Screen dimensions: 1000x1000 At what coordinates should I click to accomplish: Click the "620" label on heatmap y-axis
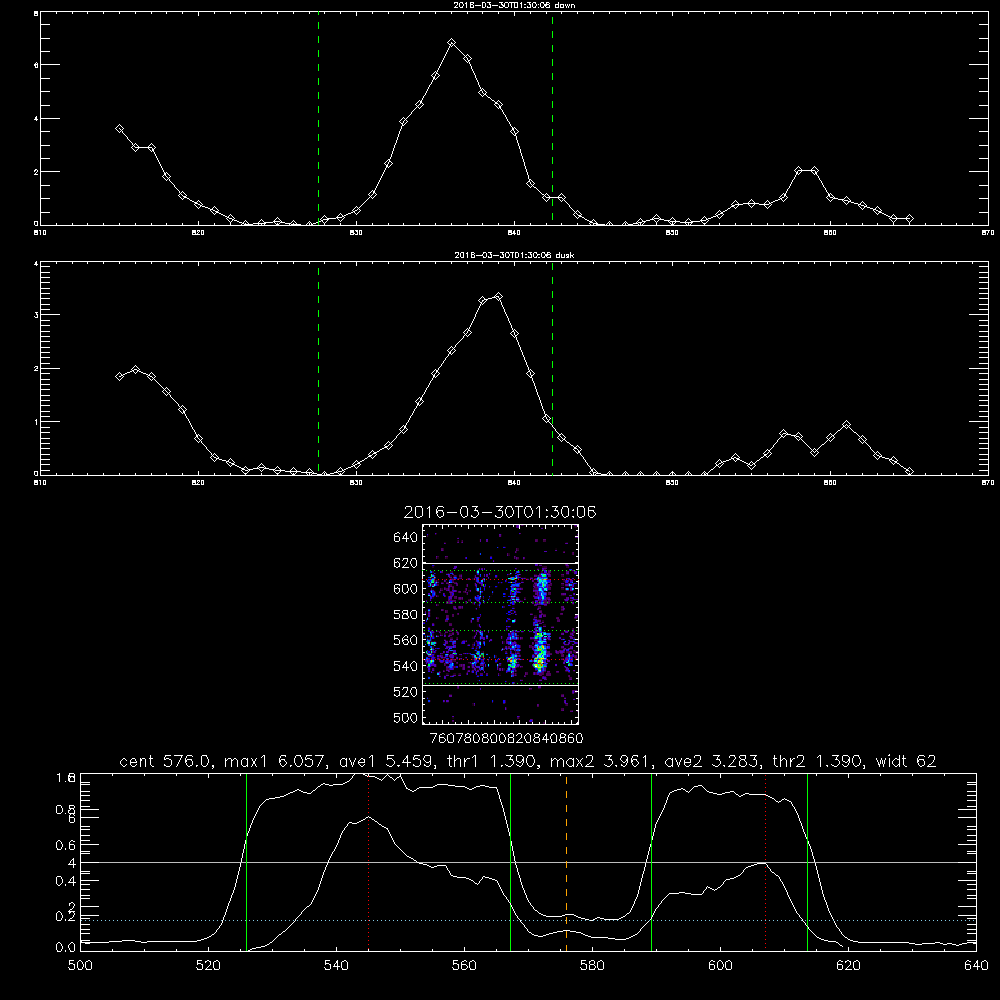406,563
